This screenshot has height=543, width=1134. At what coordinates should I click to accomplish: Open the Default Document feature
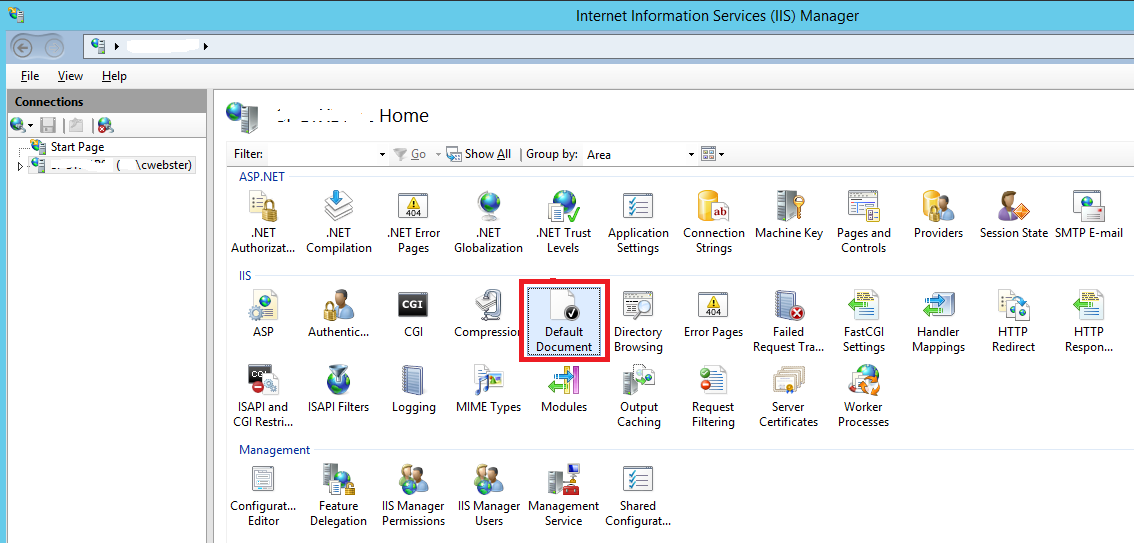(564, 320)
